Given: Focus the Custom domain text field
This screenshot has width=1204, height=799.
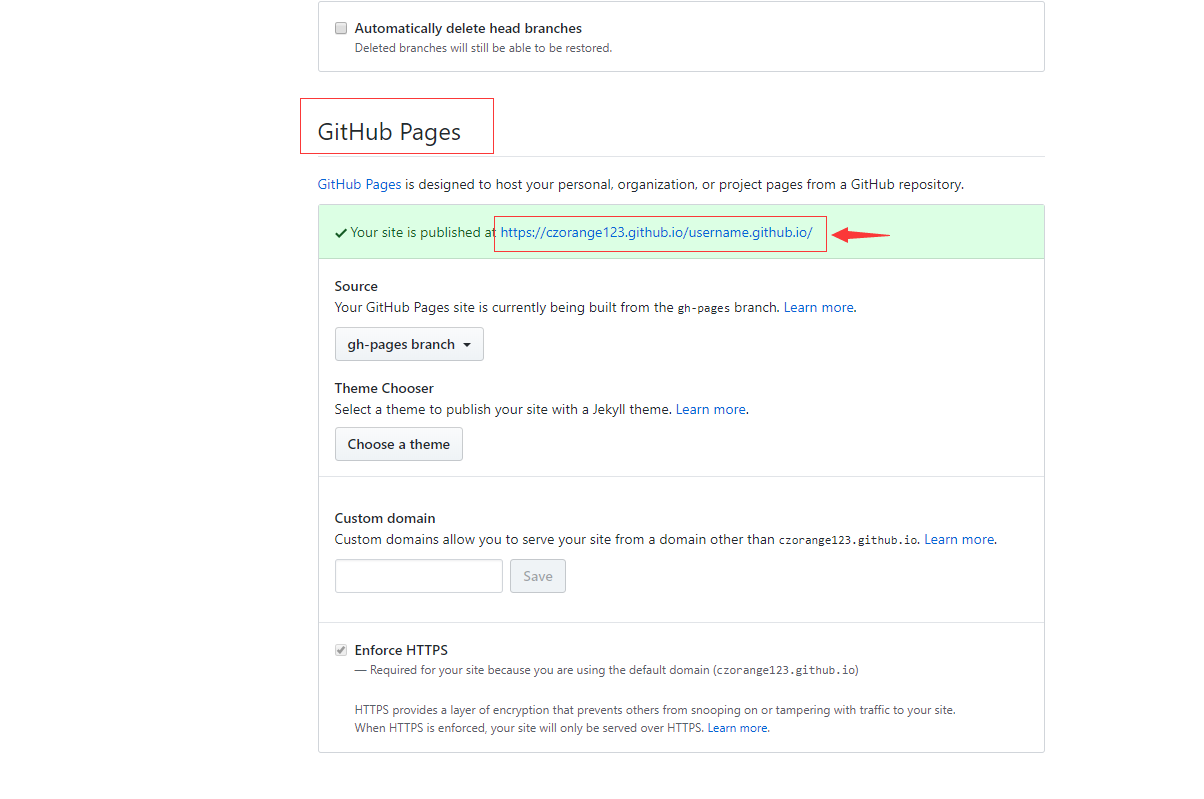Looking at the screenshot, I should [418, 576].
